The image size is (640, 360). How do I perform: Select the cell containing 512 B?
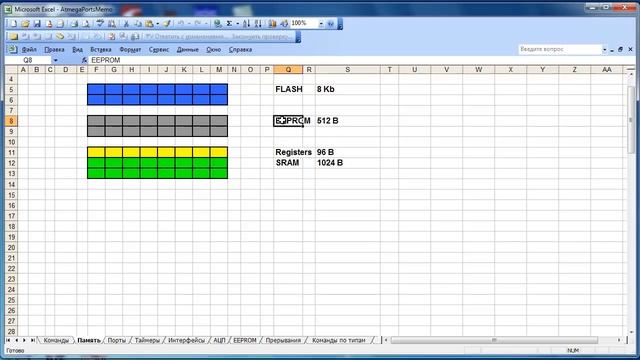pos(347,121)
